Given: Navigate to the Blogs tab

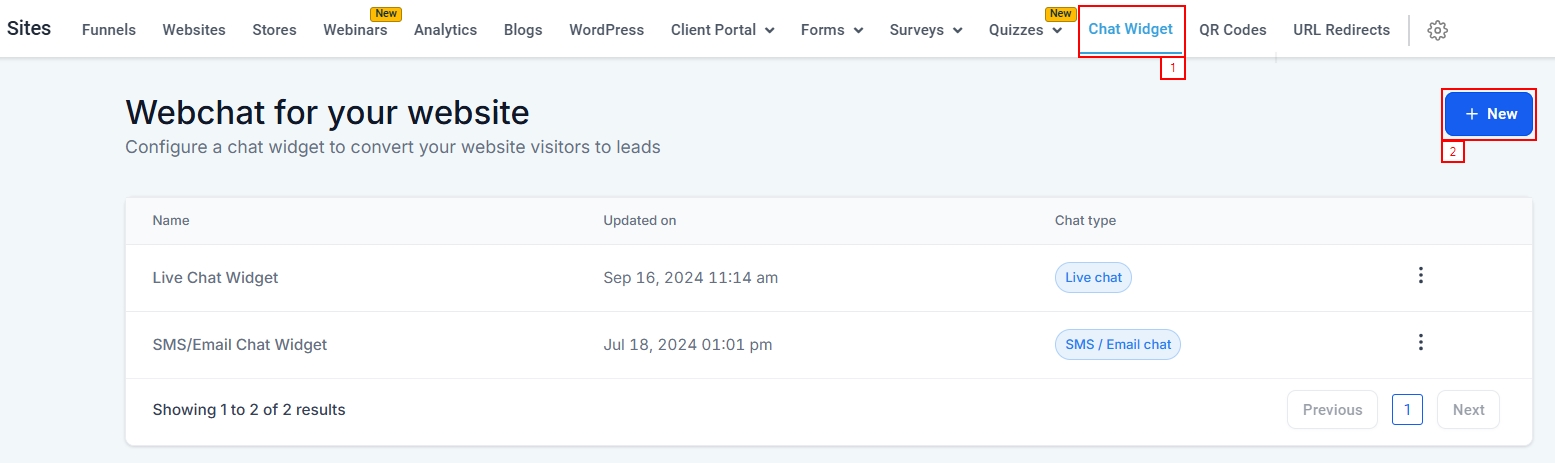Looking at the screenshot, I should click(523, 30).
